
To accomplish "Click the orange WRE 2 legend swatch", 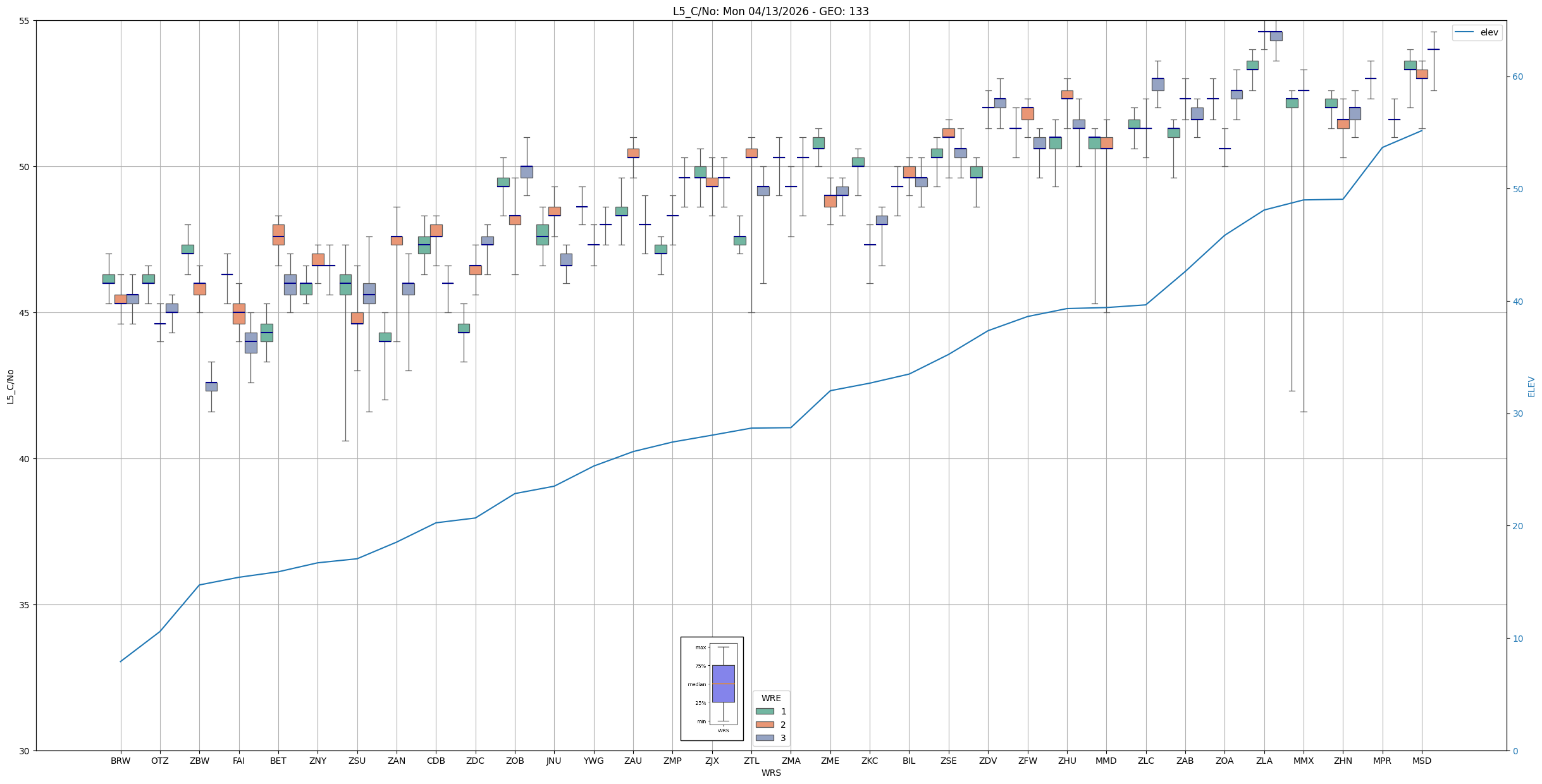I will [x=764, y=725].
